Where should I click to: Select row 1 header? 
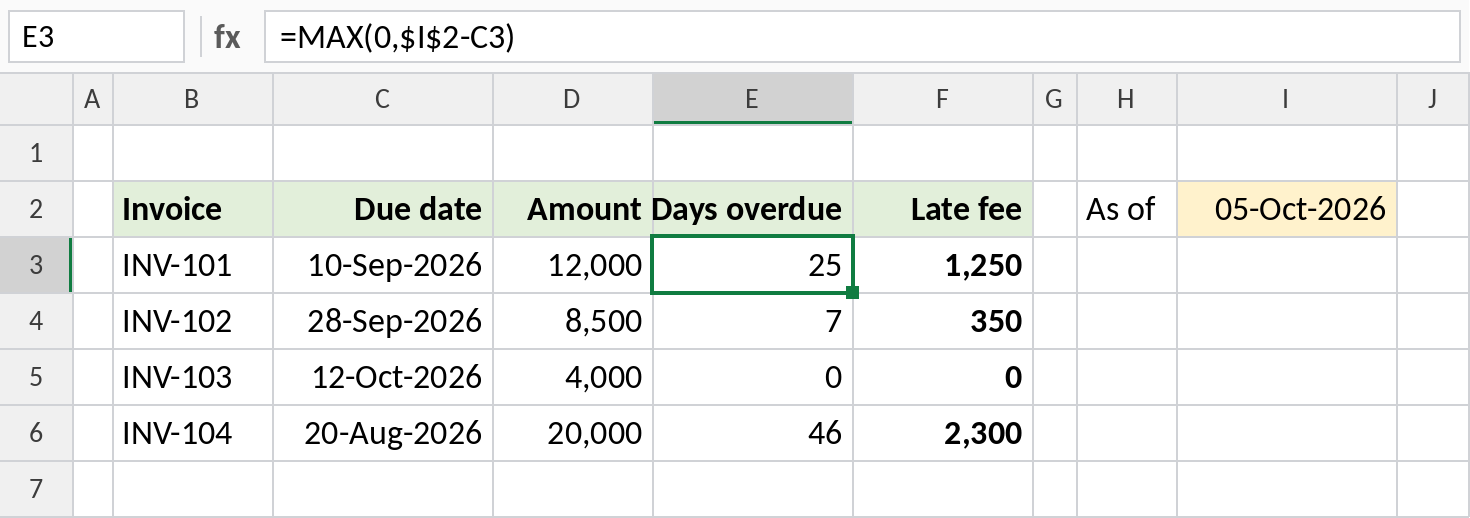pos(37,153)
